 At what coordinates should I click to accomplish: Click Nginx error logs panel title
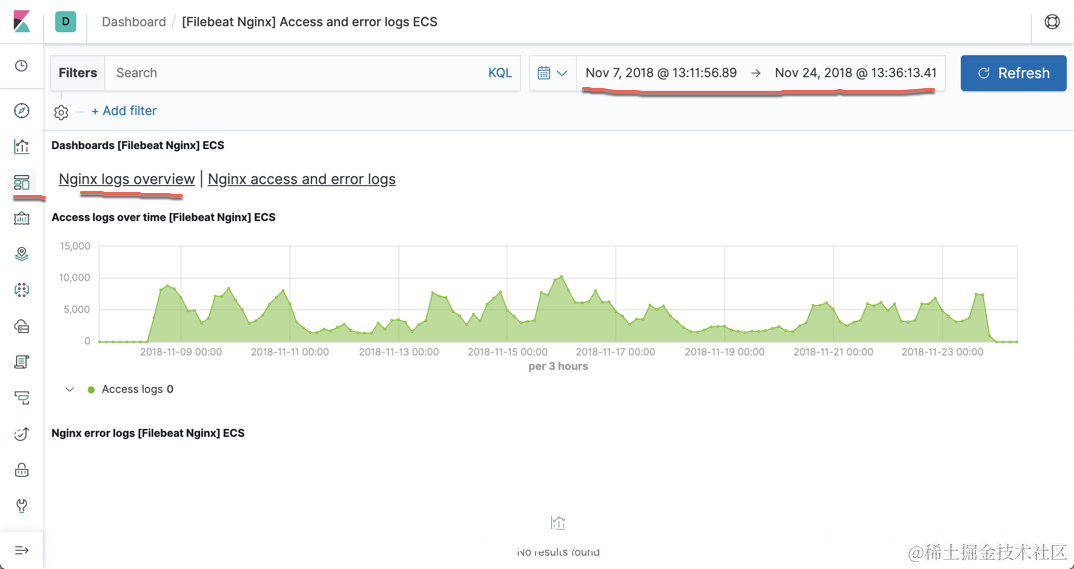(148, 433)
